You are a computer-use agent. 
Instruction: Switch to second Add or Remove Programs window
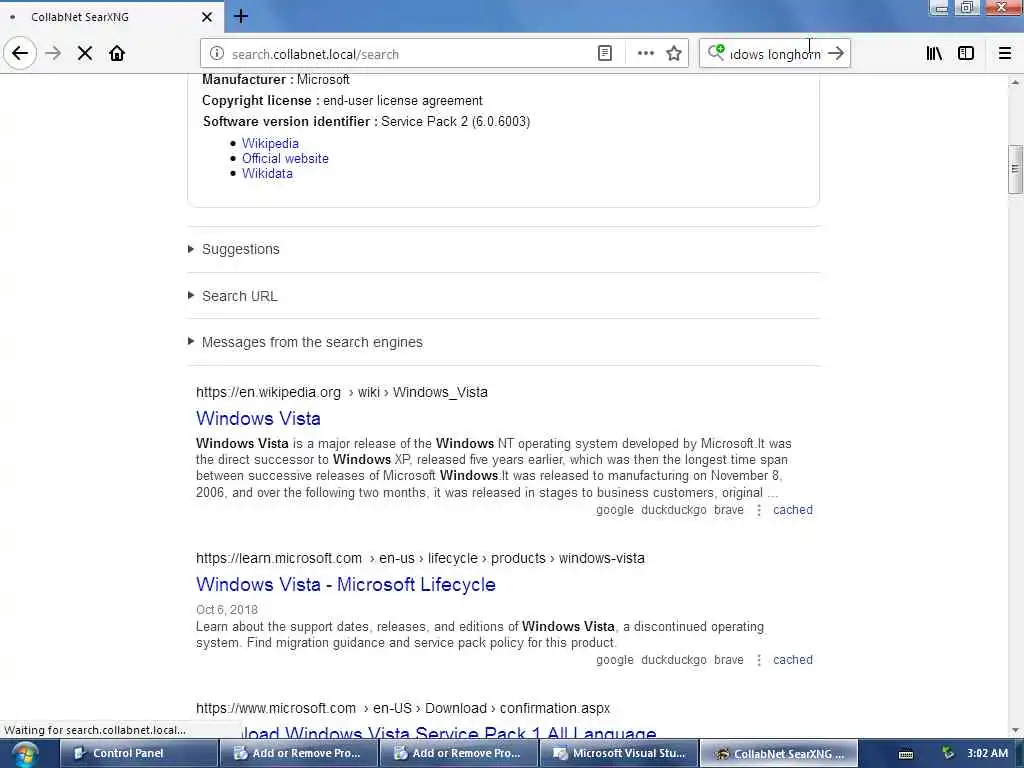tap(458, 753)
